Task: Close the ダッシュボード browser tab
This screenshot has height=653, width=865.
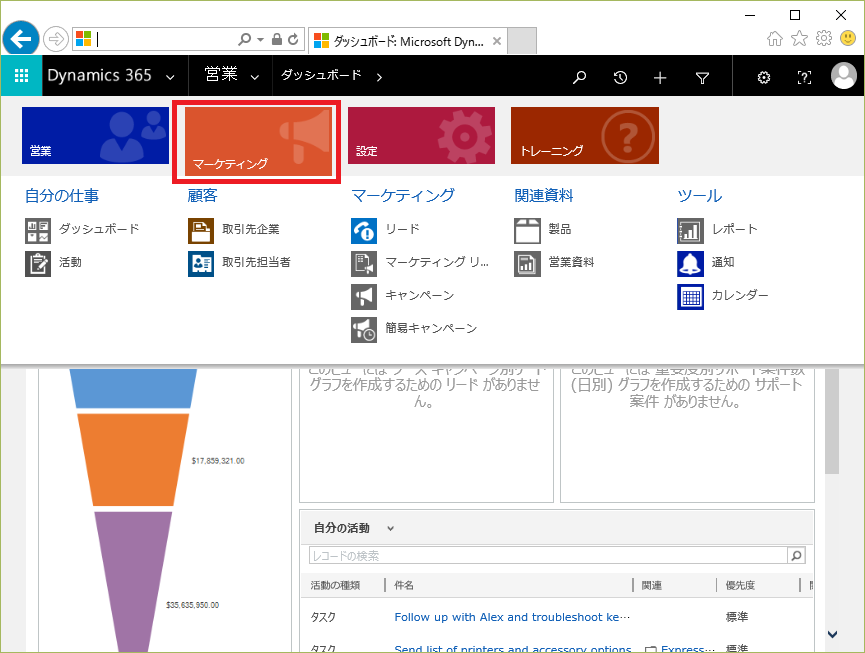Action: 496,41
